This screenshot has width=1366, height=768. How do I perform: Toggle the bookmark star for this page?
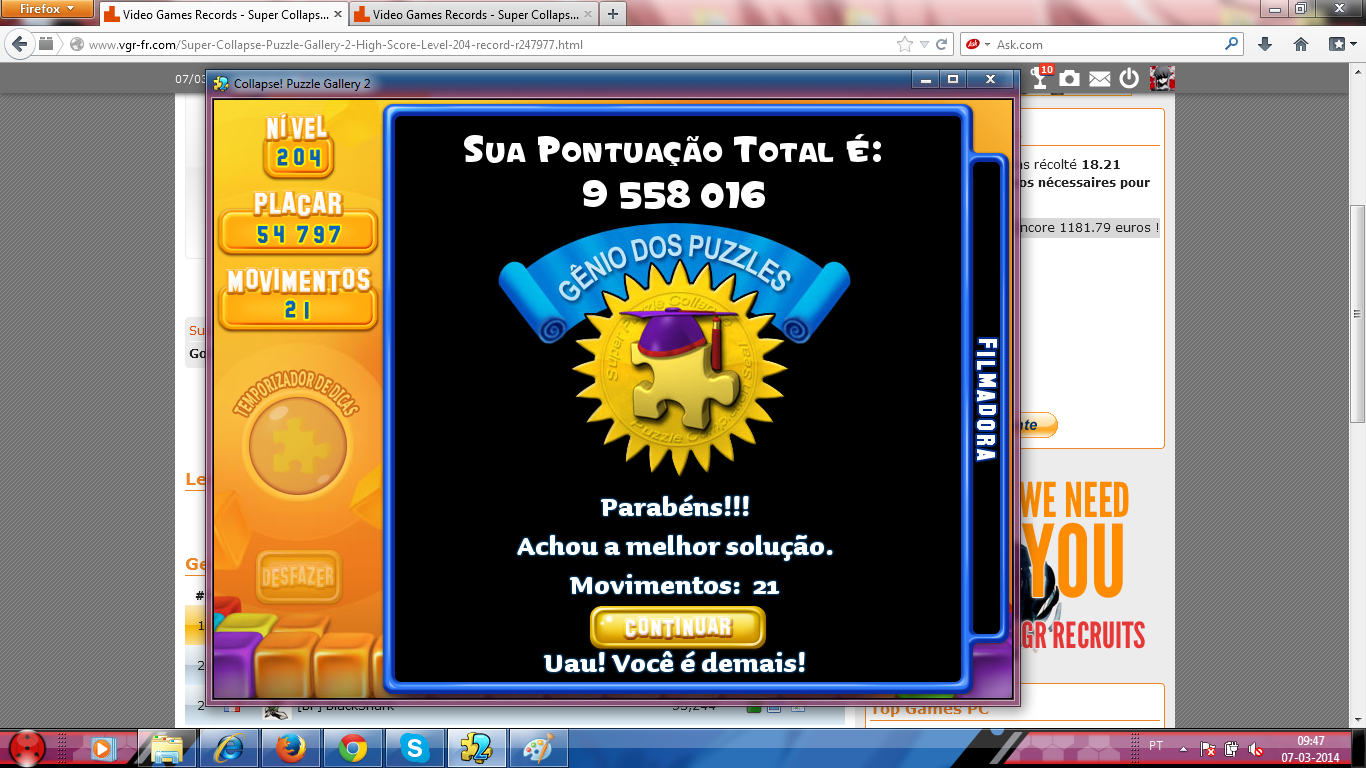coord(905,45)
